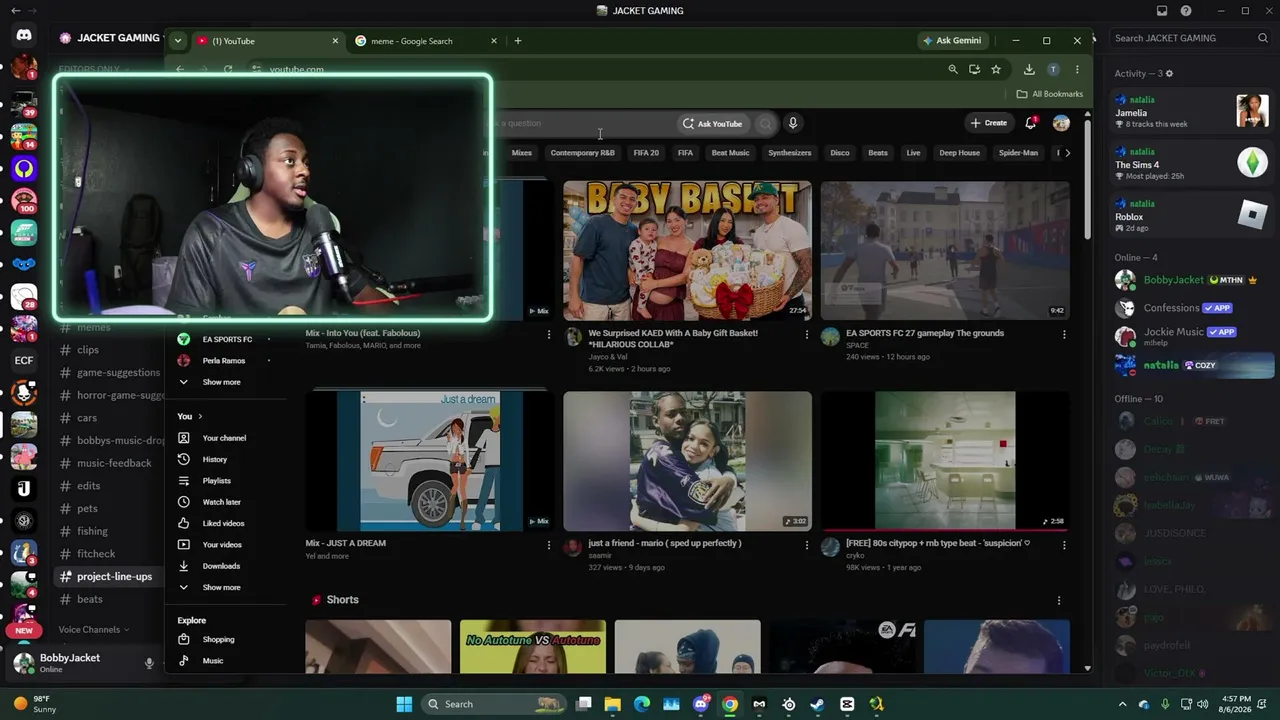Open Activity settings gear in member list

click(1169, 73)
